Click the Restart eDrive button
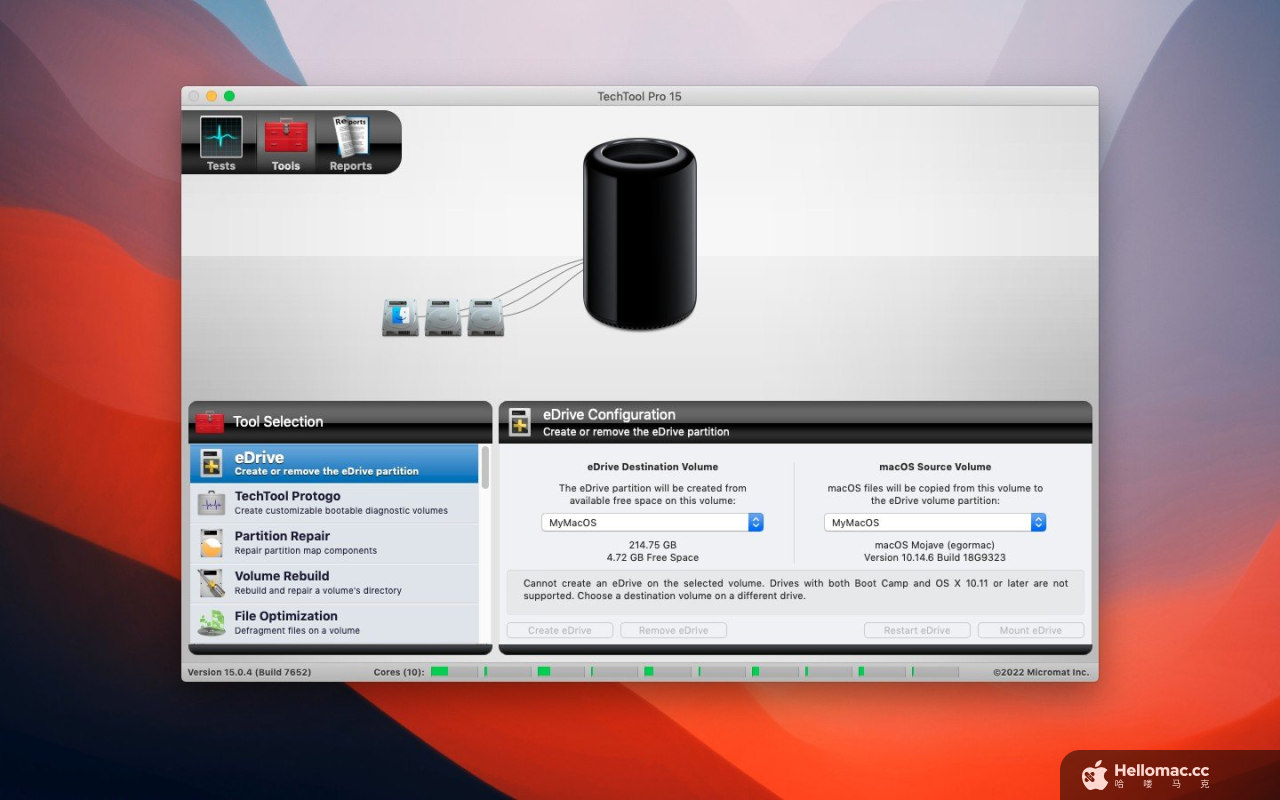The width and height of the screenshot is (1280, 800). (917, 630)
